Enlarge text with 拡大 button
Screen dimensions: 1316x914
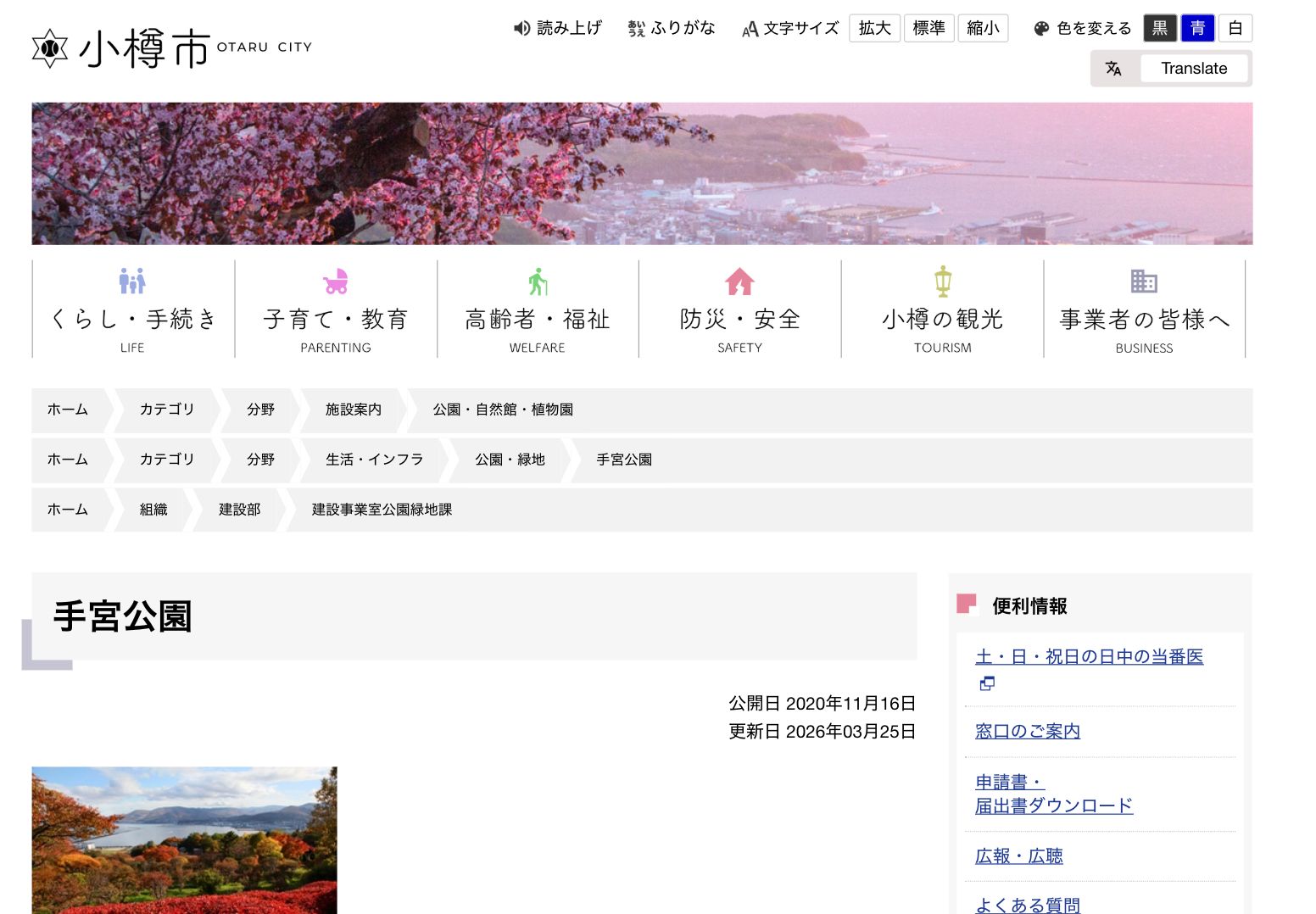(874, 28)
